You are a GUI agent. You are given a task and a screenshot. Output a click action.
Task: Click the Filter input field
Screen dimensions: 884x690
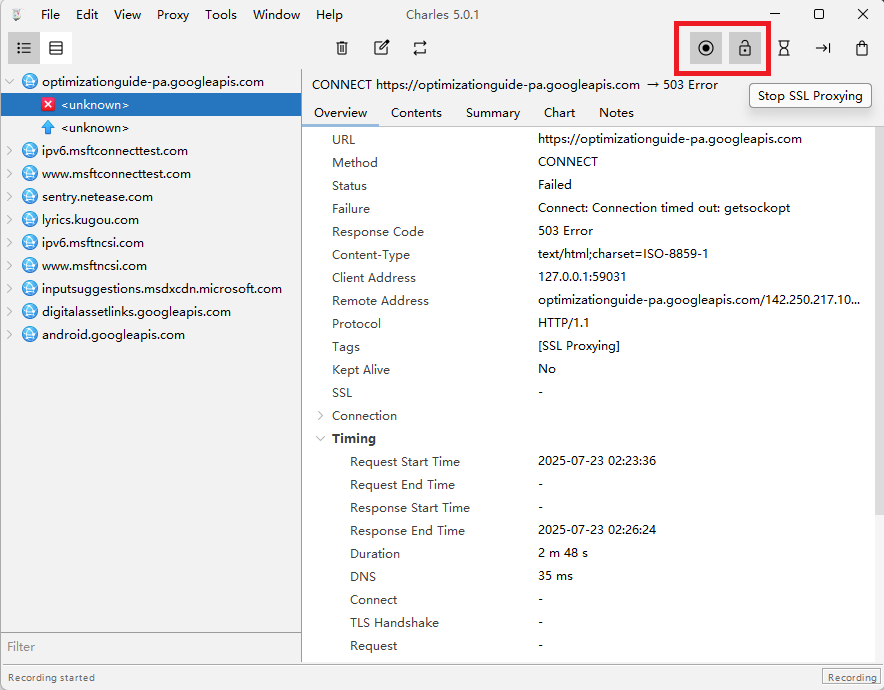(150, 647)
